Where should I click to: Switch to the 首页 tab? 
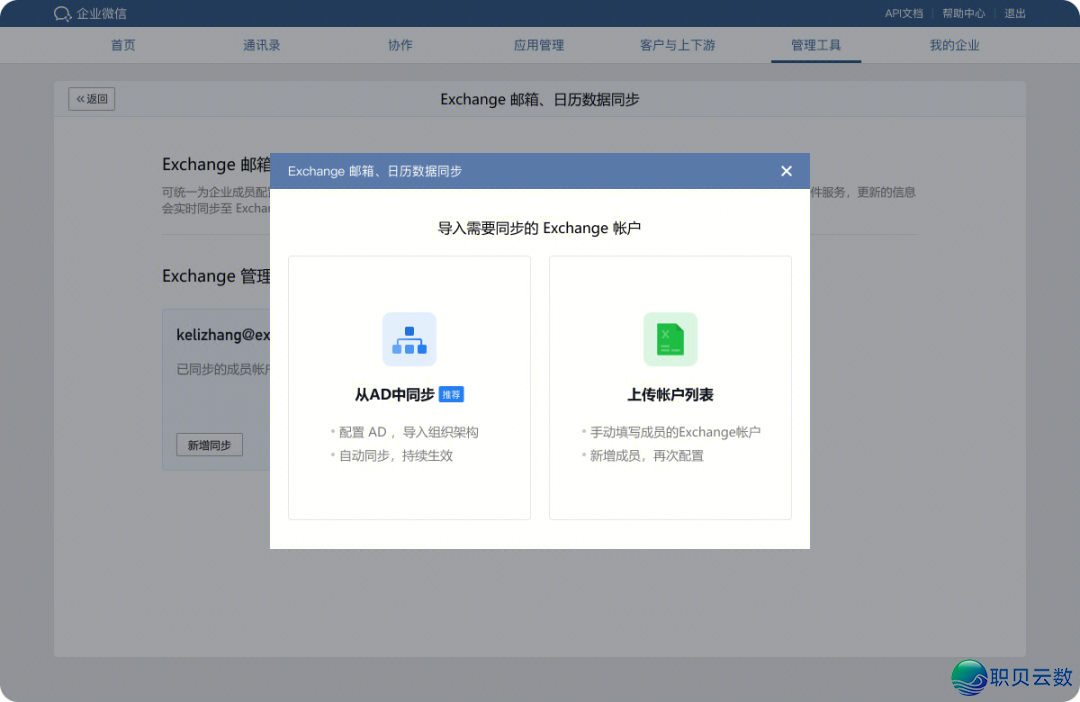coord(123,44)
